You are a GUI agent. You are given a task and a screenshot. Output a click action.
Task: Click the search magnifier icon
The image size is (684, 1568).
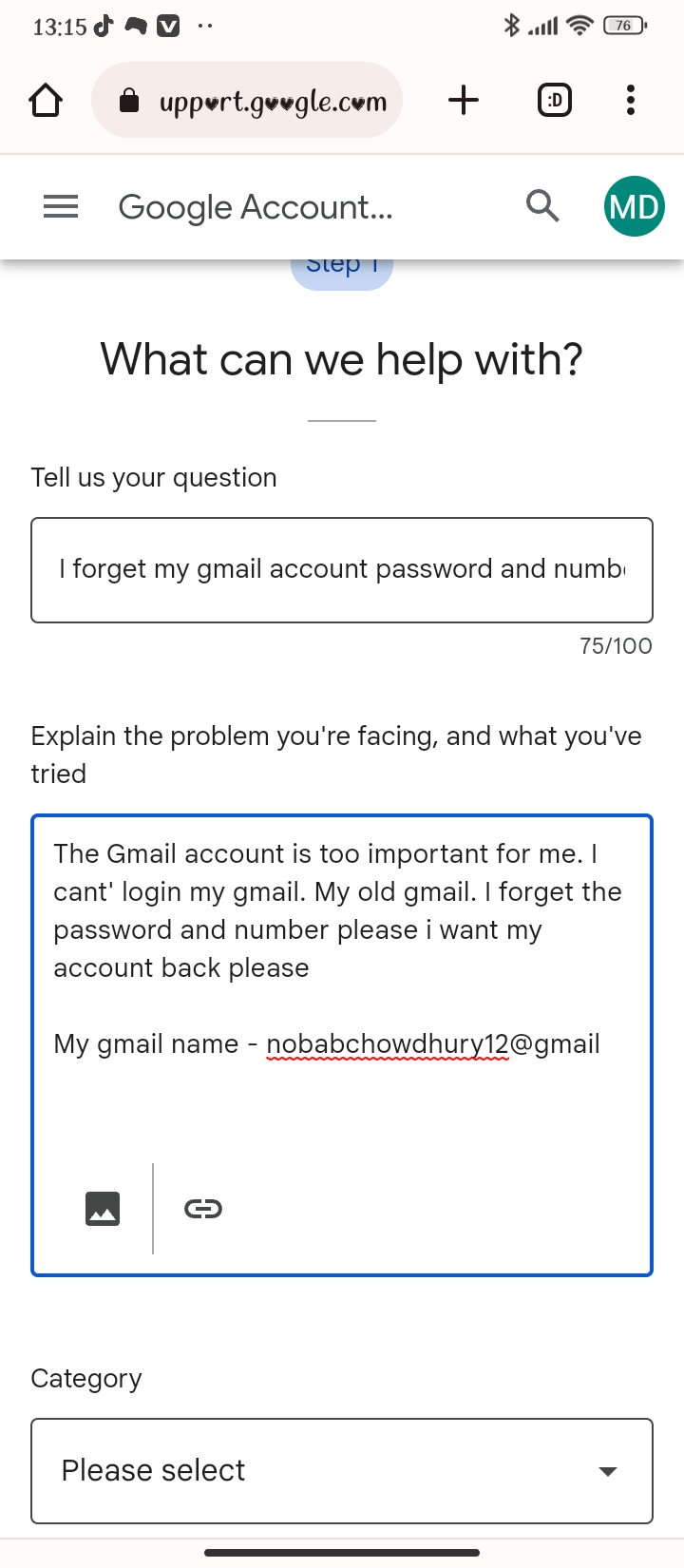click(x=542, y=205)
